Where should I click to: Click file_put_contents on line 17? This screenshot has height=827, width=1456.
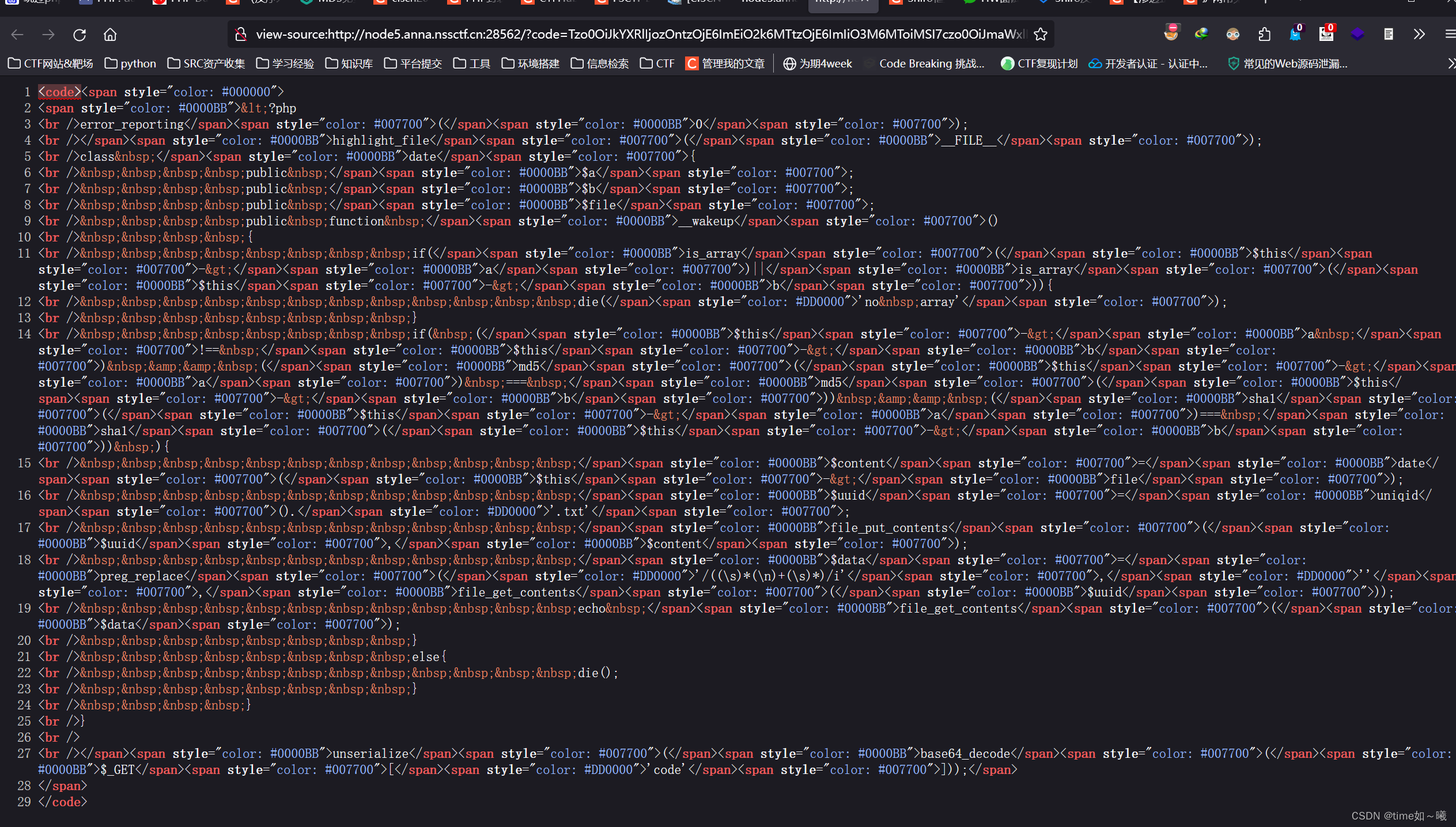tap(889, 527)
